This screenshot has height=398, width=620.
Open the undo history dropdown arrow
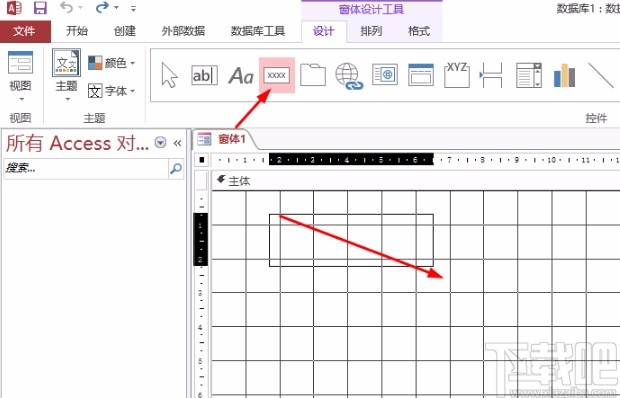pyautogui.click(x=80, y=8)
